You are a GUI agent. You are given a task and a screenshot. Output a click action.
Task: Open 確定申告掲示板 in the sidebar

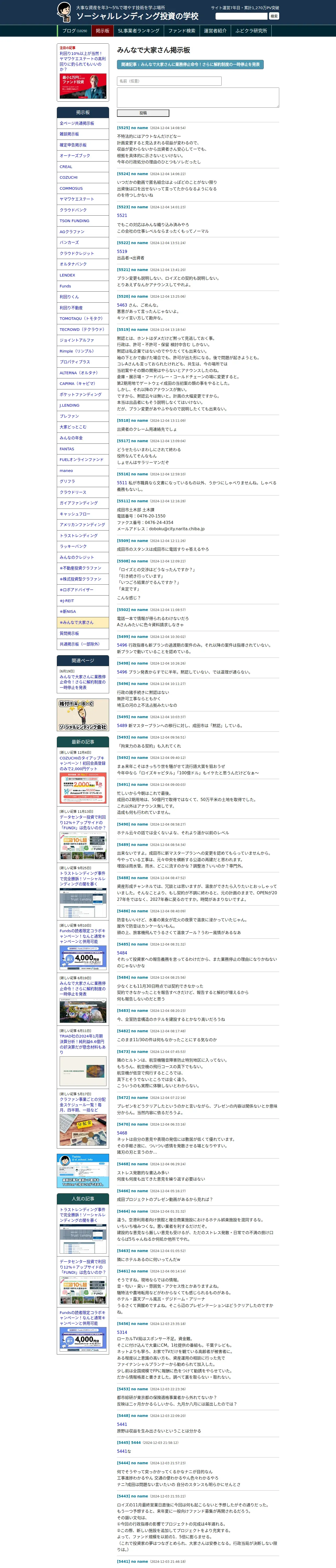(x=83, y=145)
